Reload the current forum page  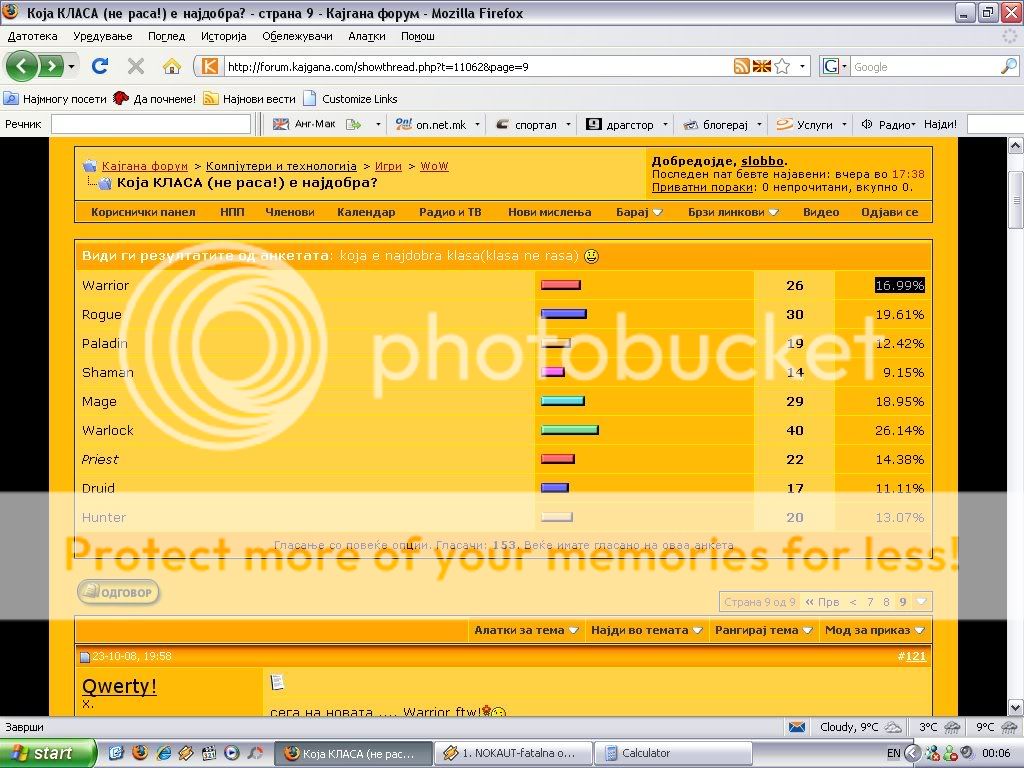tap(99, 66)
